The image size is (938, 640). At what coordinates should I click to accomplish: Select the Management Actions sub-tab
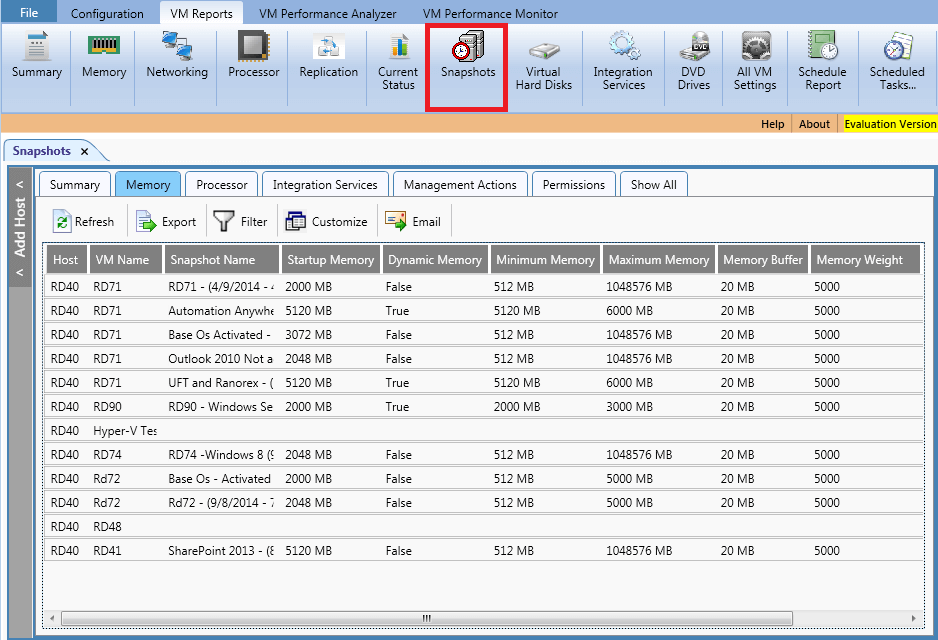[460, 184]
